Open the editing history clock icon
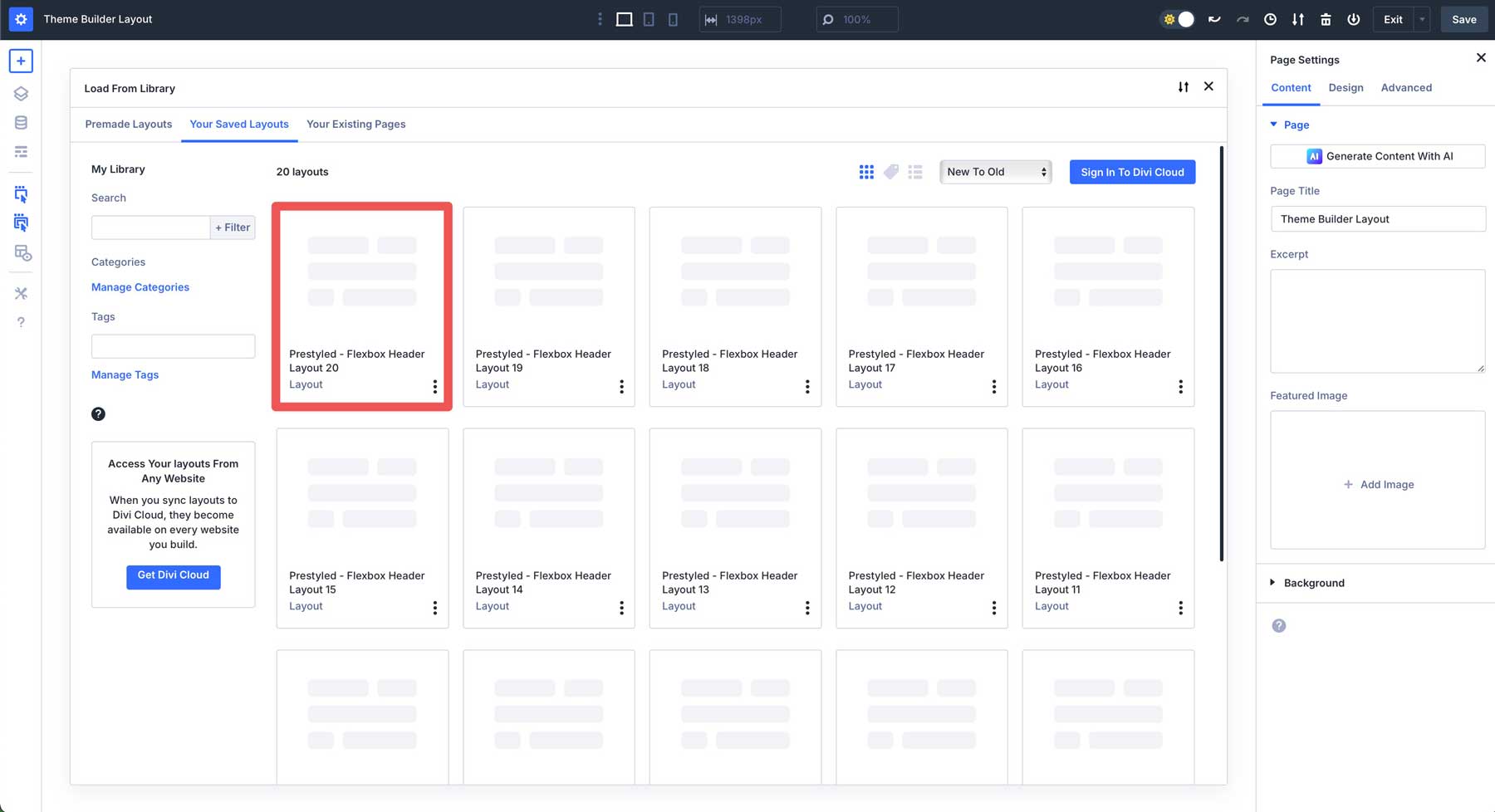This screenshot has width=1495, height=812. [1270, 18]
